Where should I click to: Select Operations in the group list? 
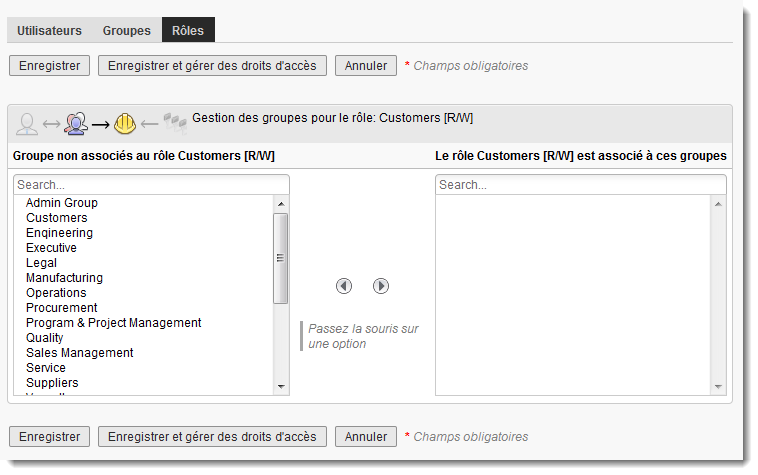click(144, 293)
